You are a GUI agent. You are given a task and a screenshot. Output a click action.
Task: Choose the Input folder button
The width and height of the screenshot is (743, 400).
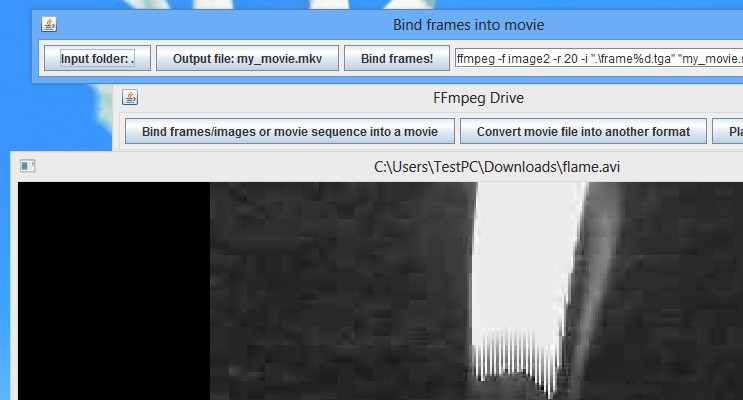(97, 58)
